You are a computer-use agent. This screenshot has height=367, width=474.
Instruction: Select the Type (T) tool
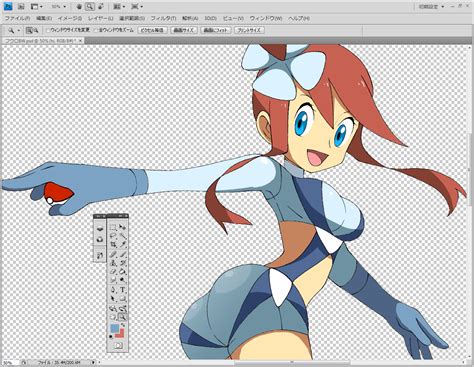(x=123, y=289)
